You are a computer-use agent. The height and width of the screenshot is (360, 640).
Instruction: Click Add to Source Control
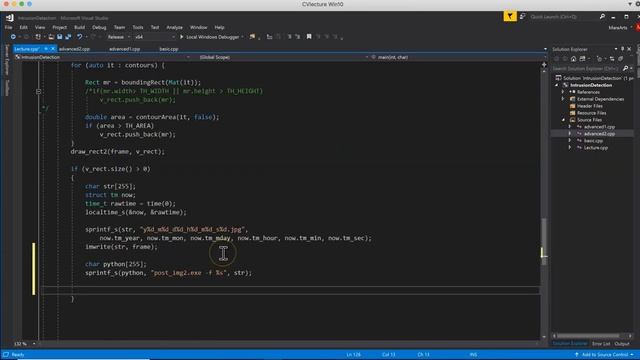[x=604, y=355]
